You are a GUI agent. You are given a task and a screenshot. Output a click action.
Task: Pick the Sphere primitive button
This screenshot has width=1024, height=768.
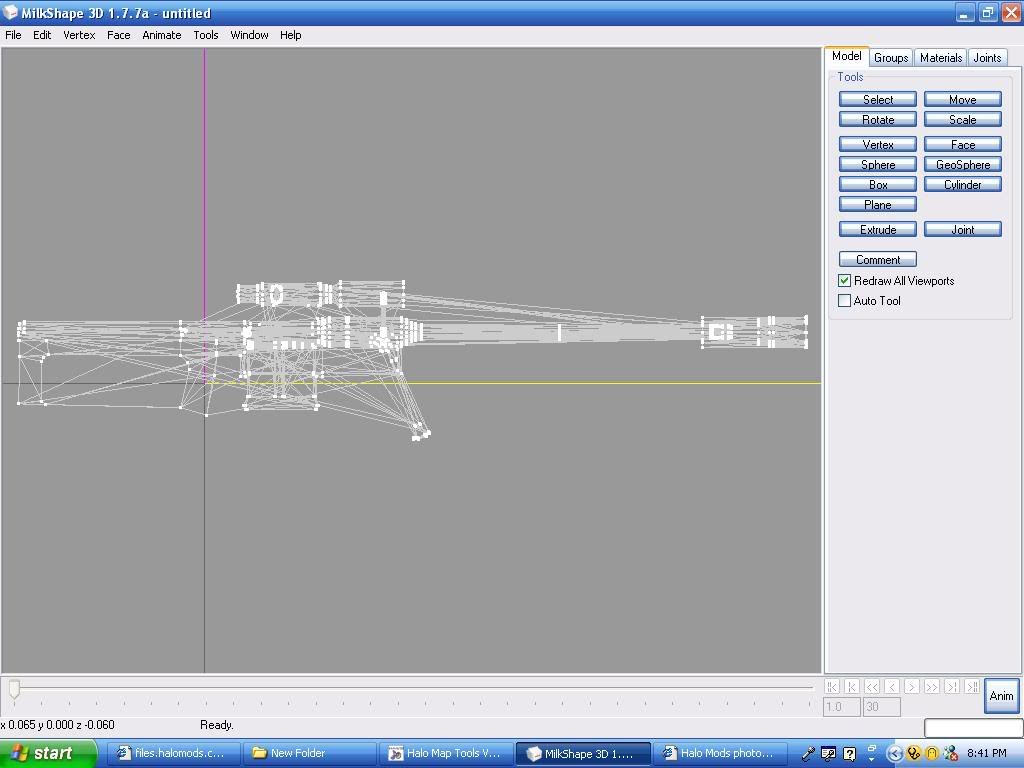[x=878, y=165]
